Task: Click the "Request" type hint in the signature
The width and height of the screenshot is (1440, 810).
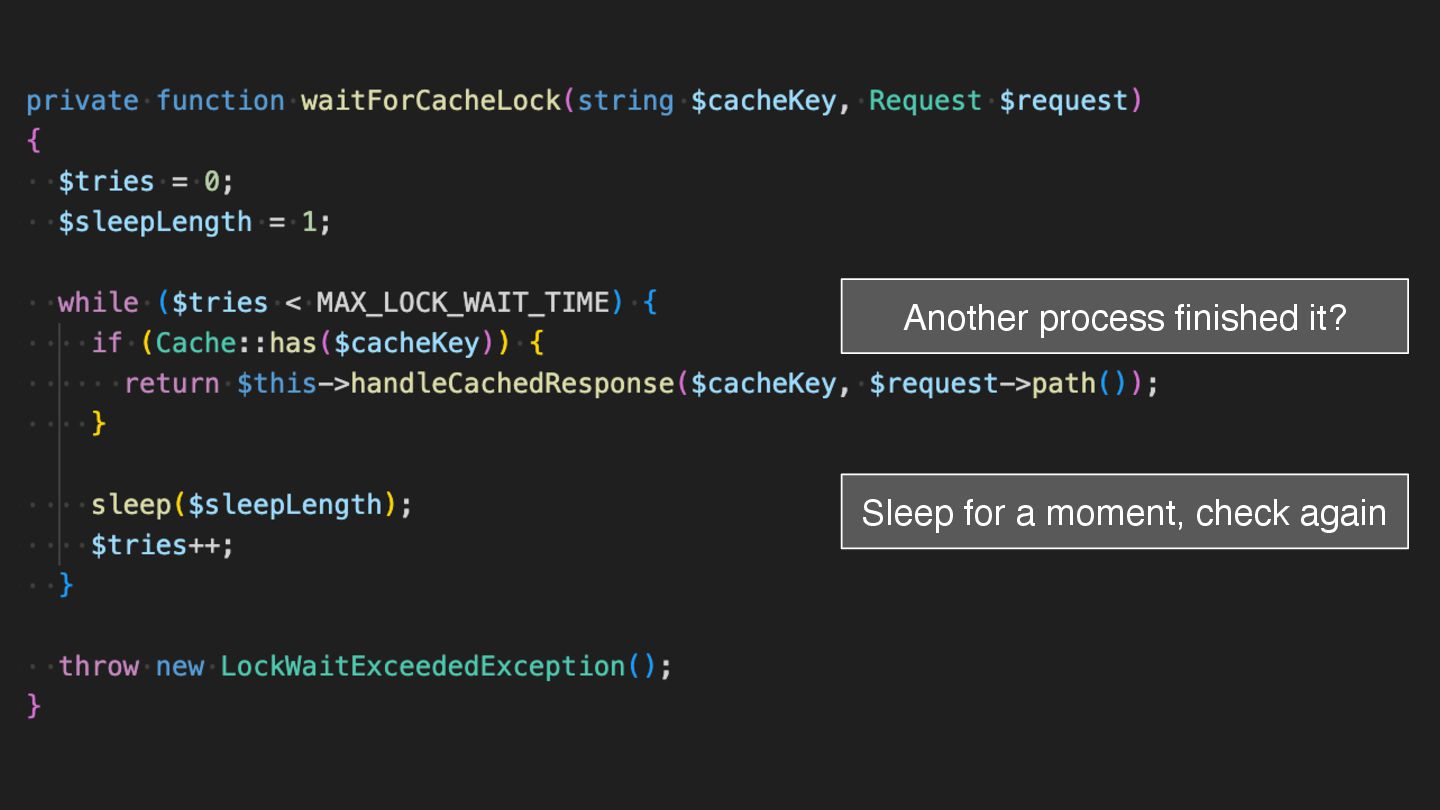Action: (925, 101)
